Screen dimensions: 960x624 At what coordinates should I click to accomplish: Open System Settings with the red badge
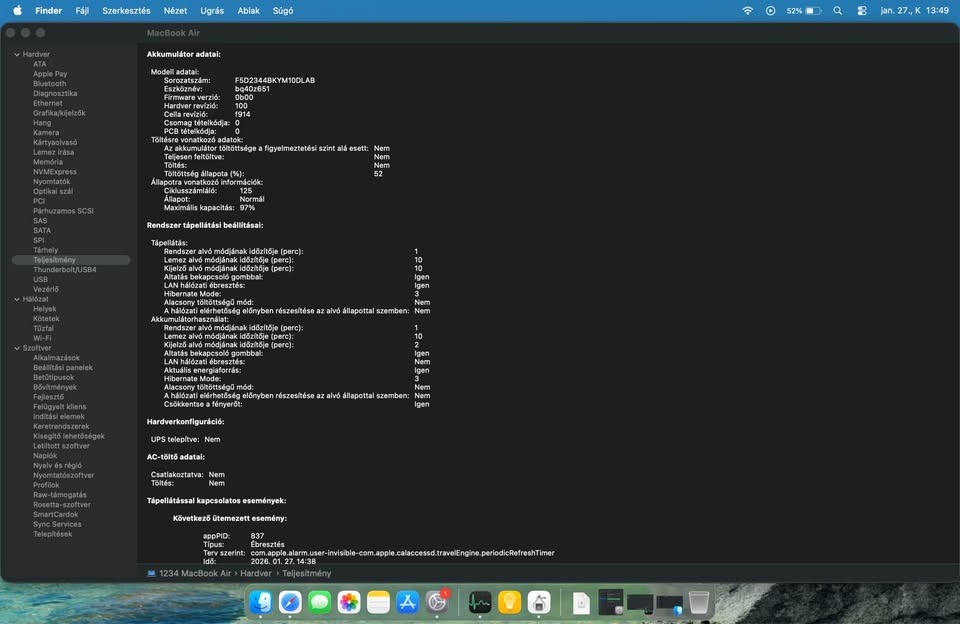pyautogui.click(x=437, y=603)
